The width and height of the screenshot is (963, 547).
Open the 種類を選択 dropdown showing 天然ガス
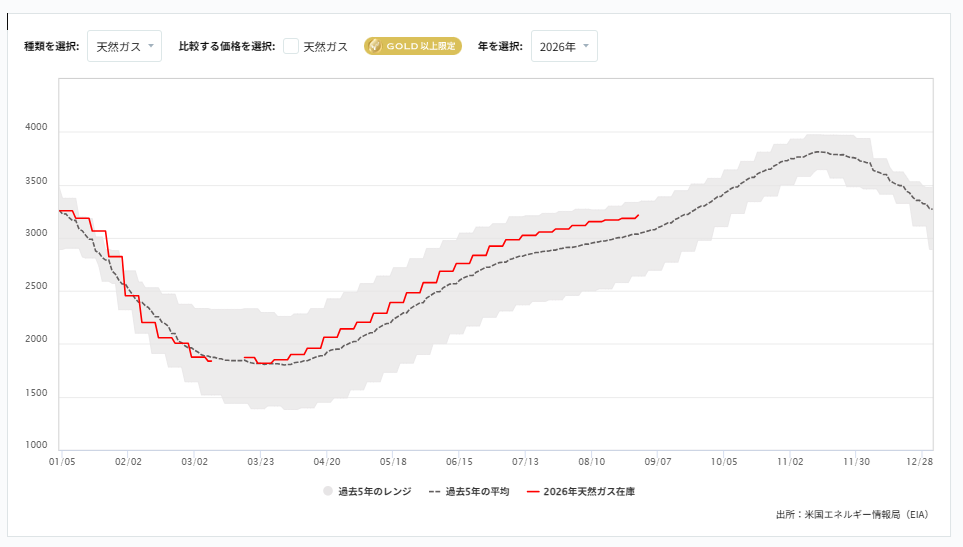tap(124, 46)
